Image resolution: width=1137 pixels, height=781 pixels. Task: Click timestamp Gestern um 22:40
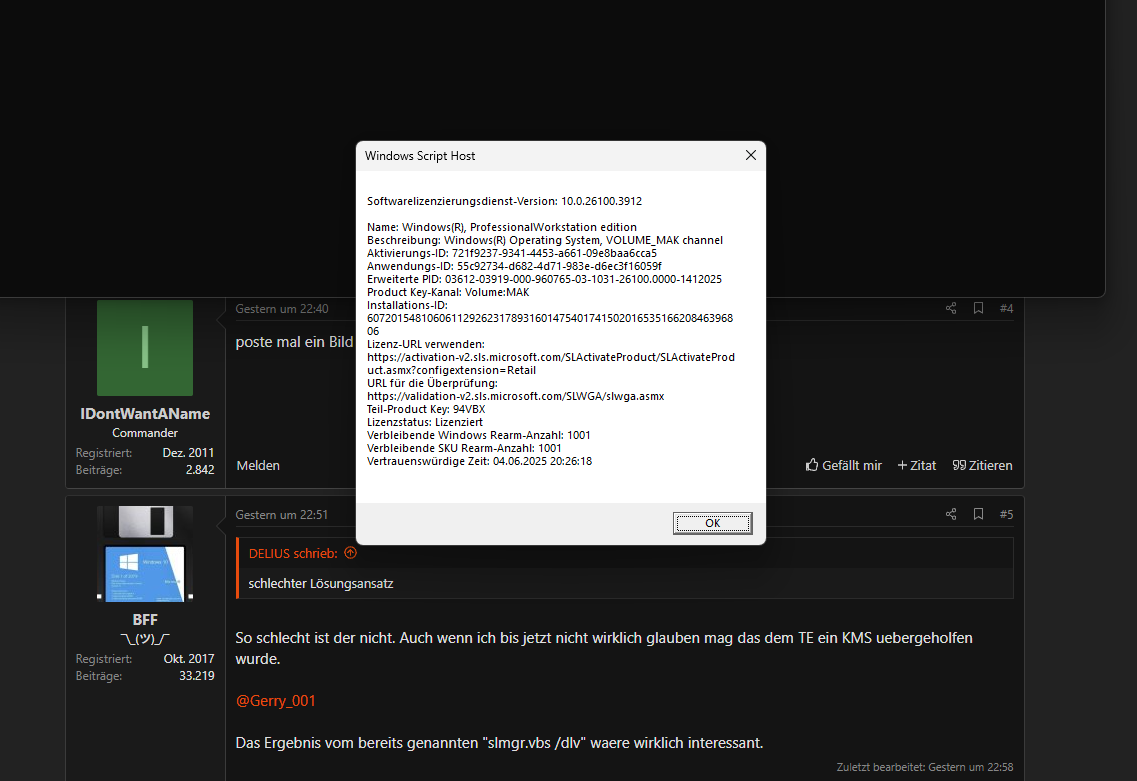tap(281, 309)
